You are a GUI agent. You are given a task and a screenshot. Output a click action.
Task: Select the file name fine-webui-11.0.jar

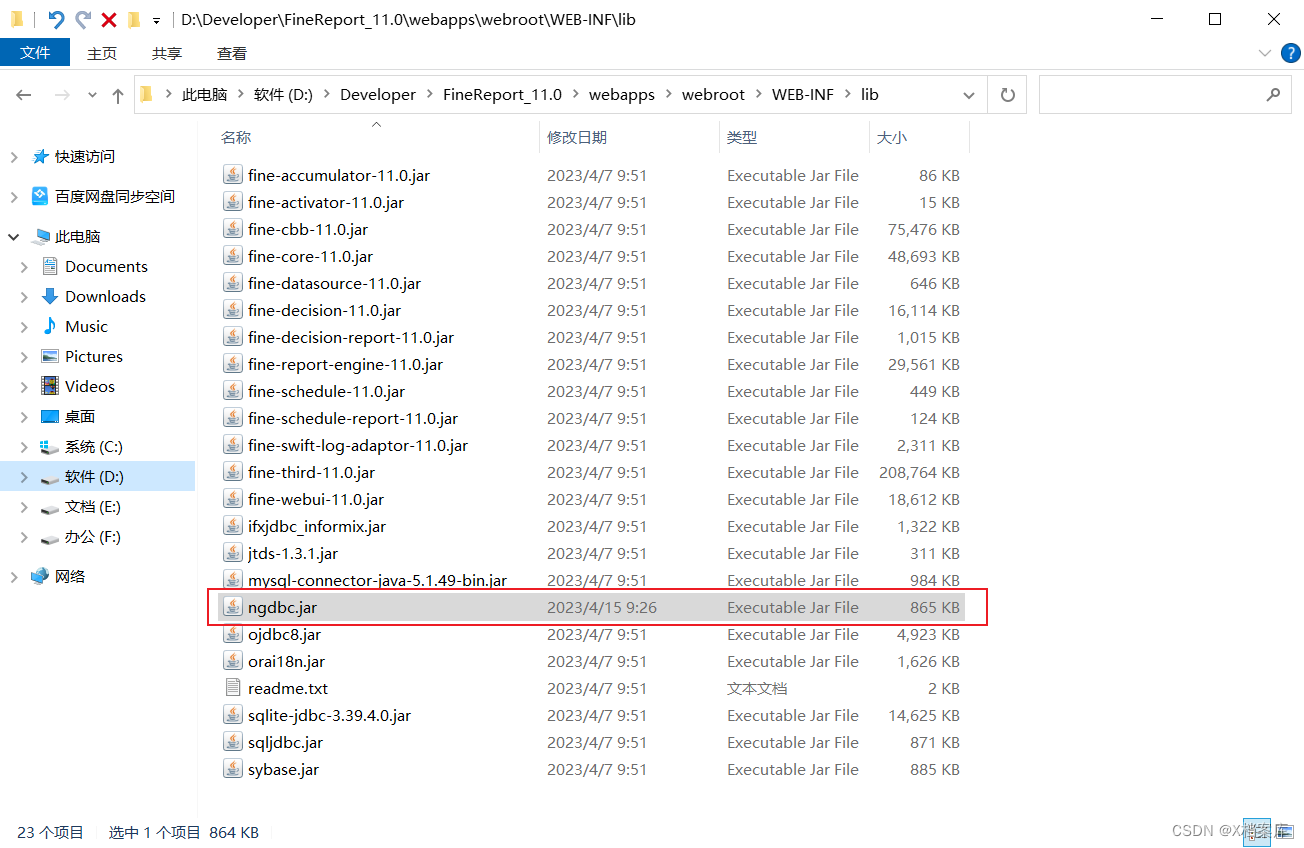click(316, 499)
